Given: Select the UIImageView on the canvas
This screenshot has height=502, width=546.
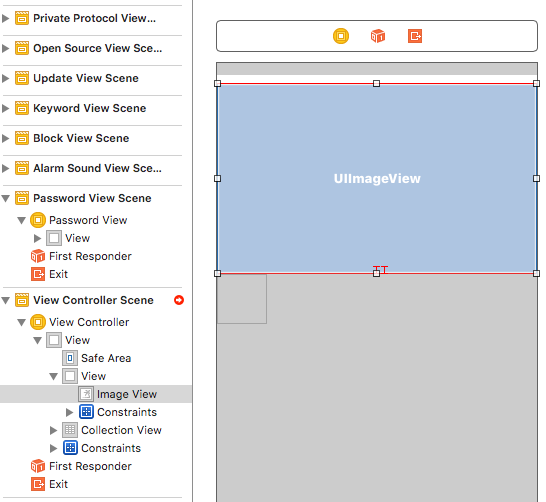Looking at the screenshot, I should [377, 179].
